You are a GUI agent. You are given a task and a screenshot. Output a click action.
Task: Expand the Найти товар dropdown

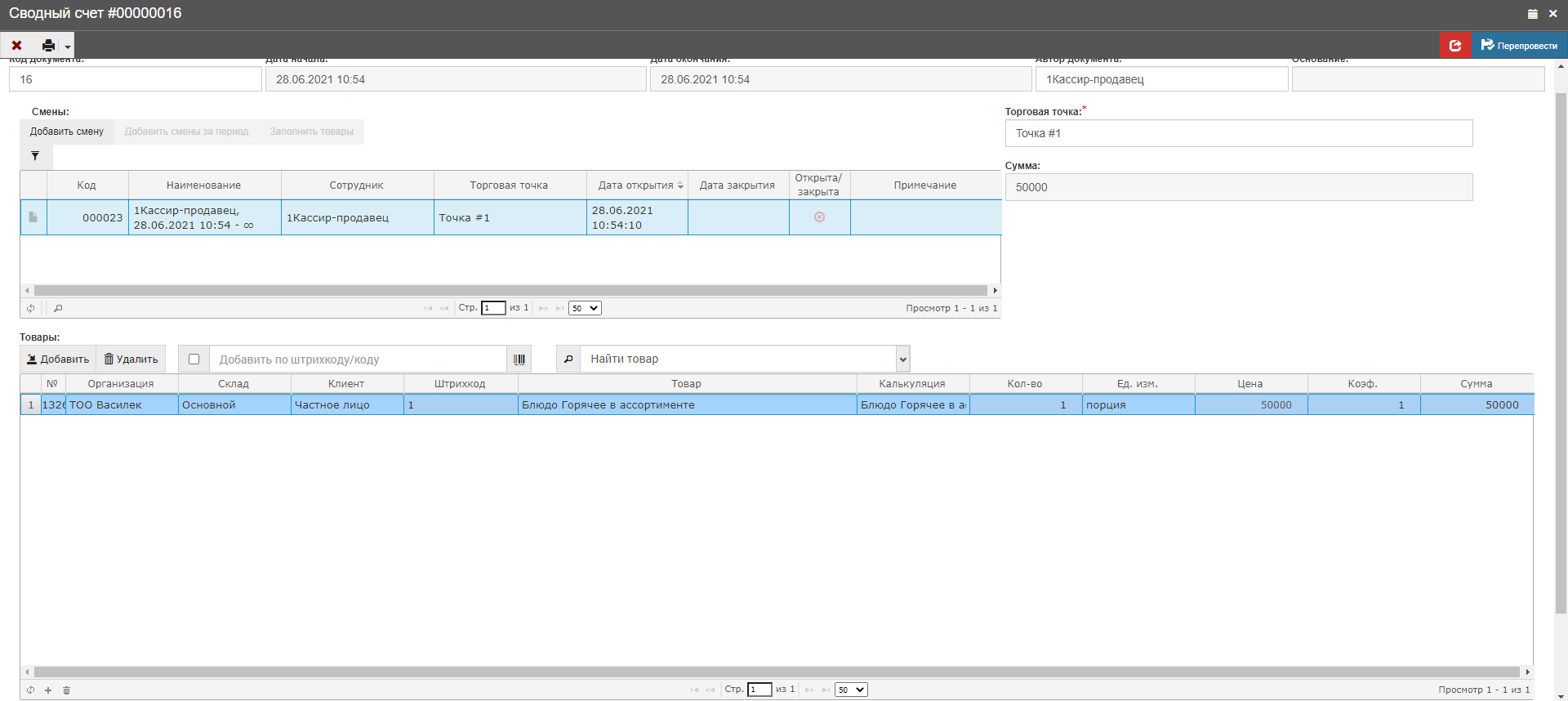(902, 359)
